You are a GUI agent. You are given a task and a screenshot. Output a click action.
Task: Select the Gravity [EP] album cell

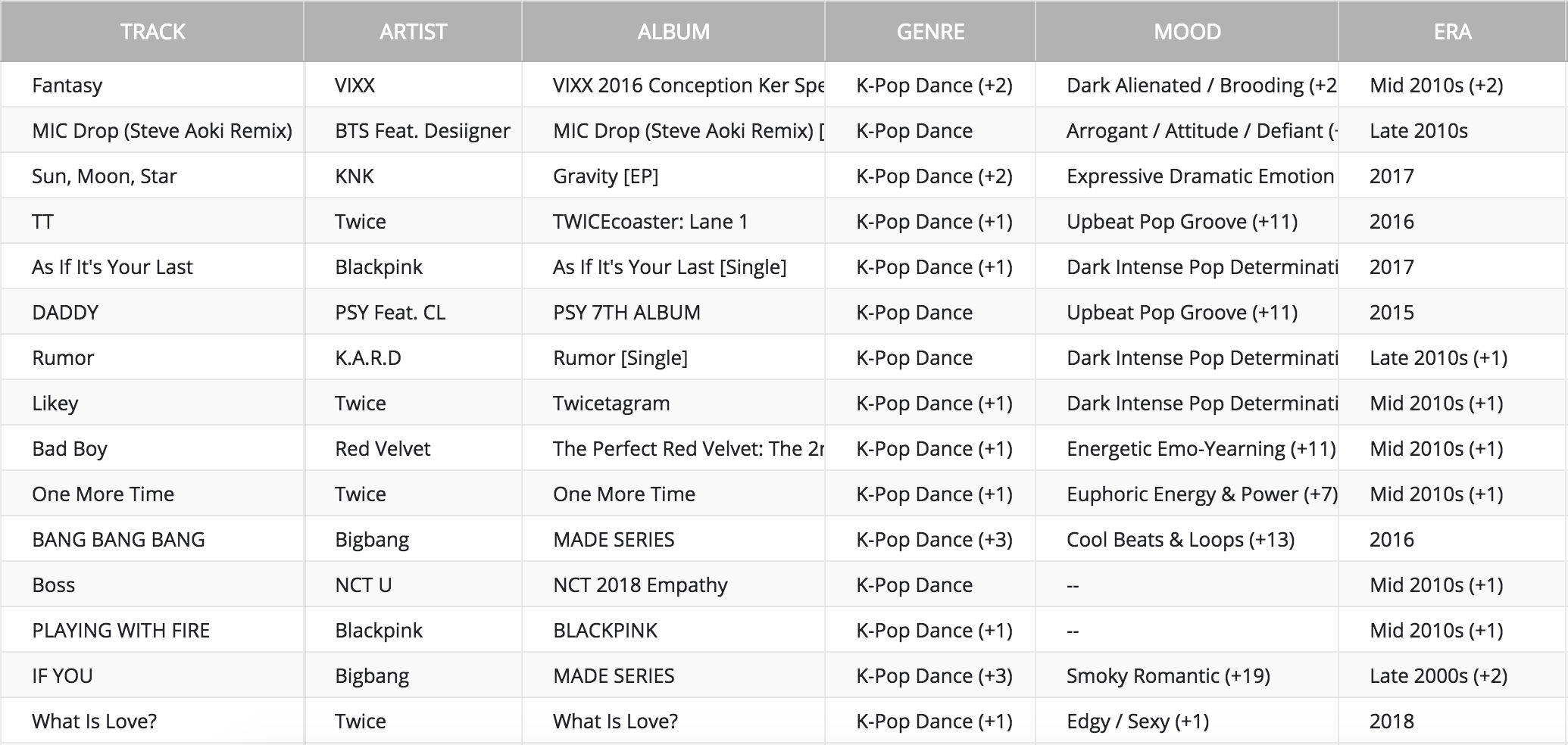(x=606, y=176)
